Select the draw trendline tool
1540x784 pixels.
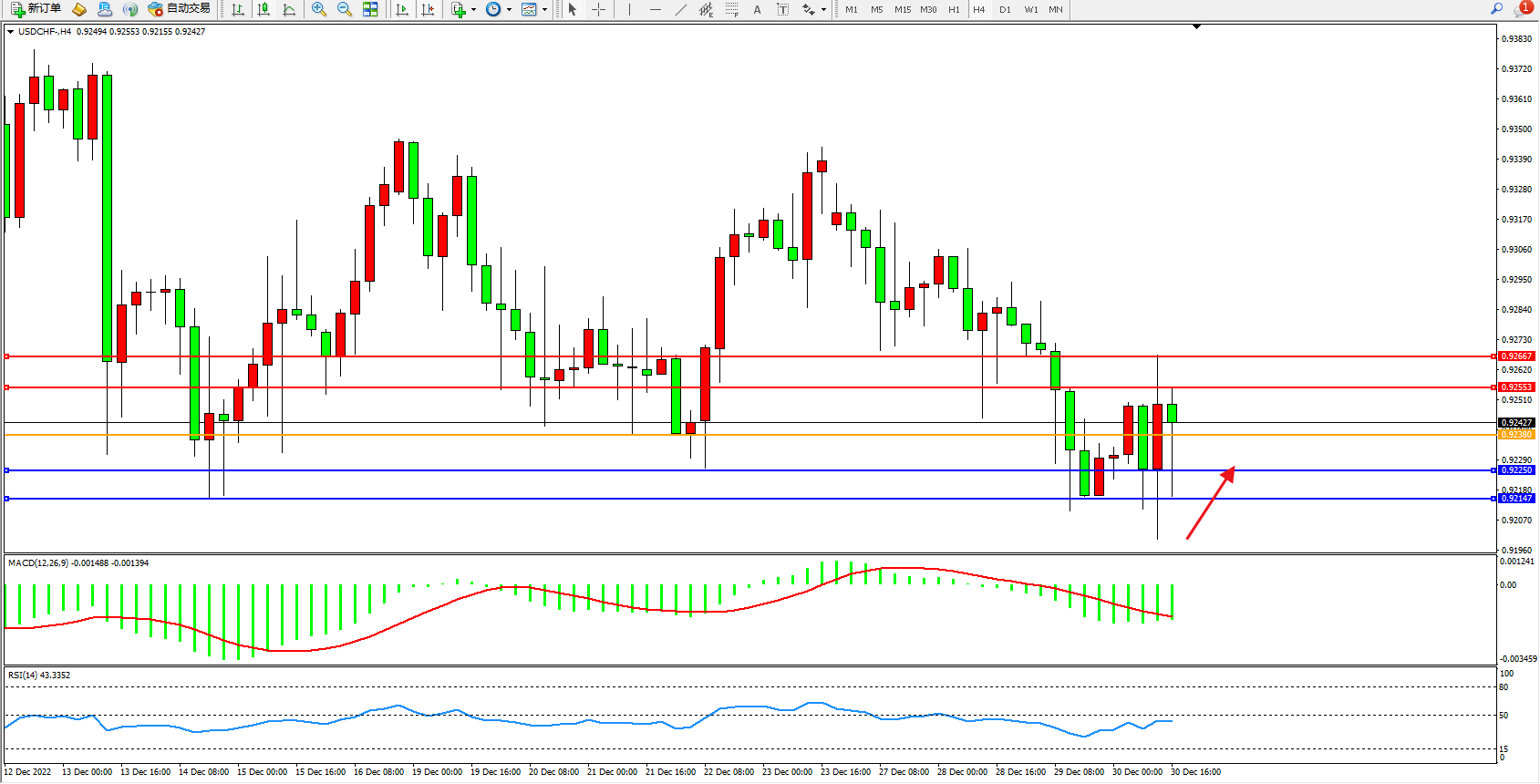point(681,9)
